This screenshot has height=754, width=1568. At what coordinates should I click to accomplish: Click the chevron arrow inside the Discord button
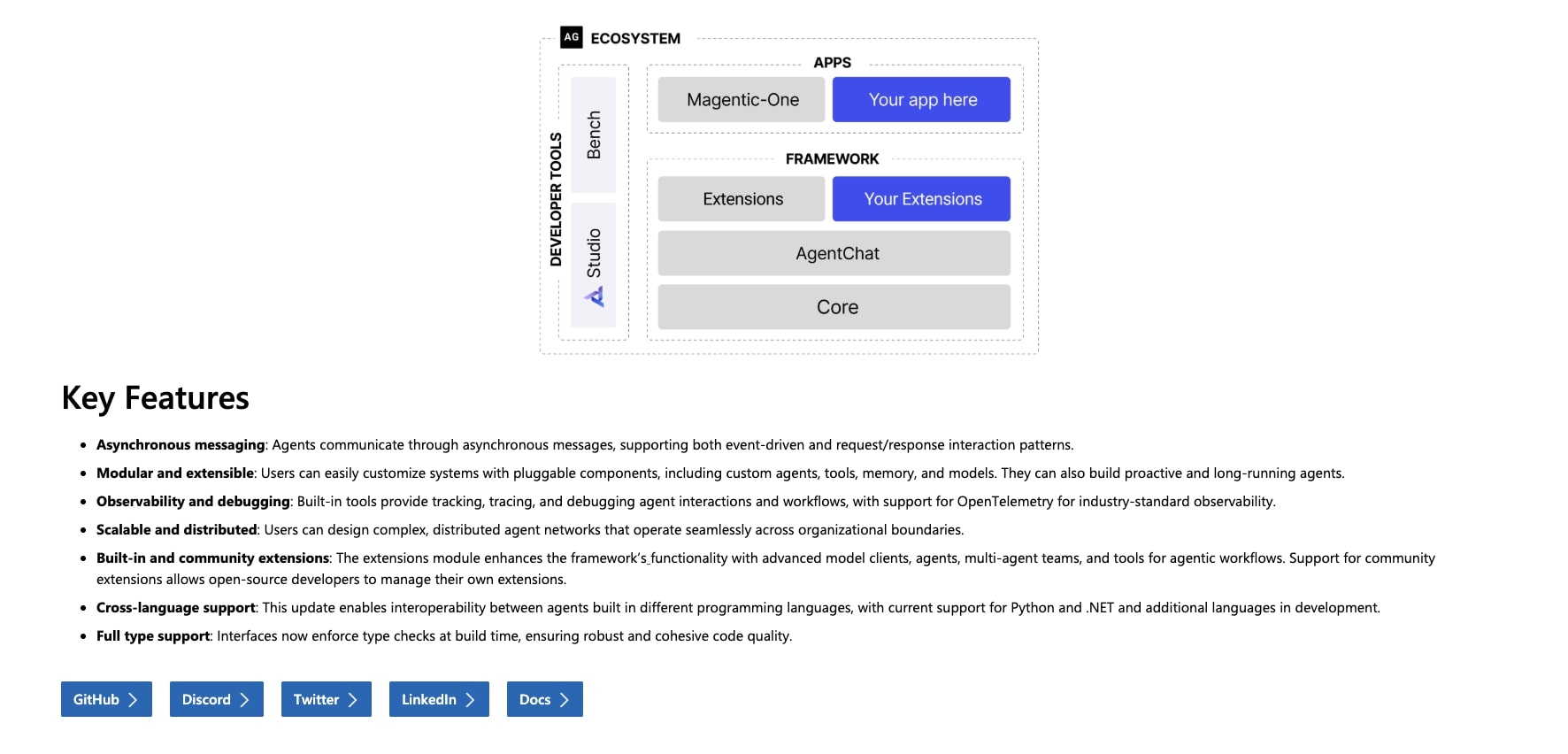coord(246,699)
